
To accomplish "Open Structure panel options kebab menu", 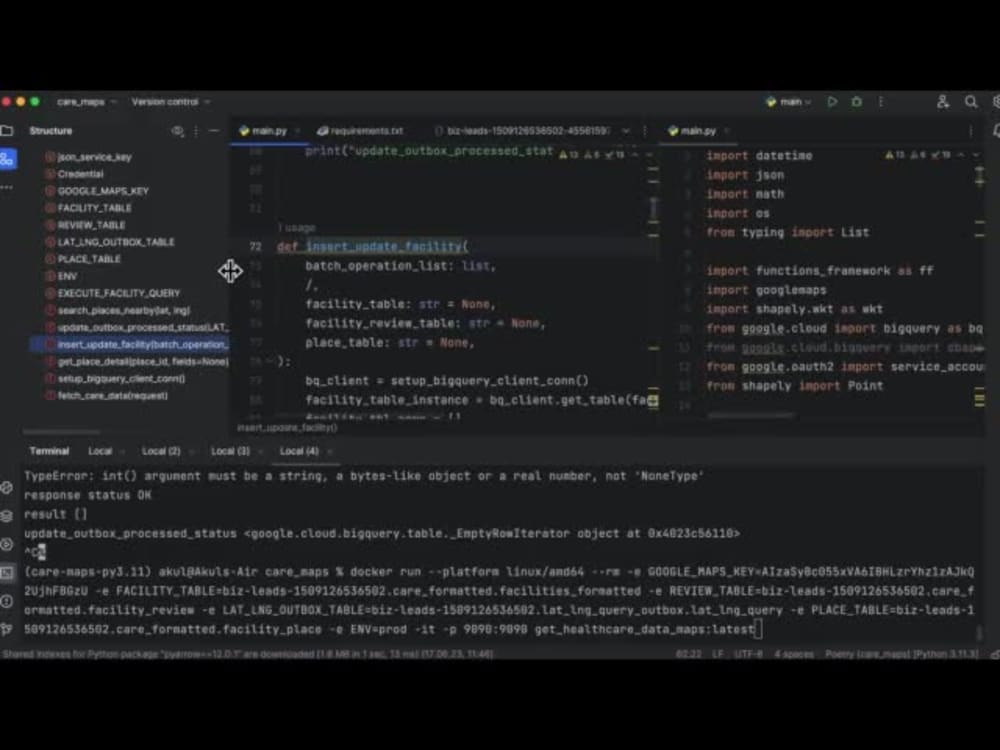I will click(196, 131).
